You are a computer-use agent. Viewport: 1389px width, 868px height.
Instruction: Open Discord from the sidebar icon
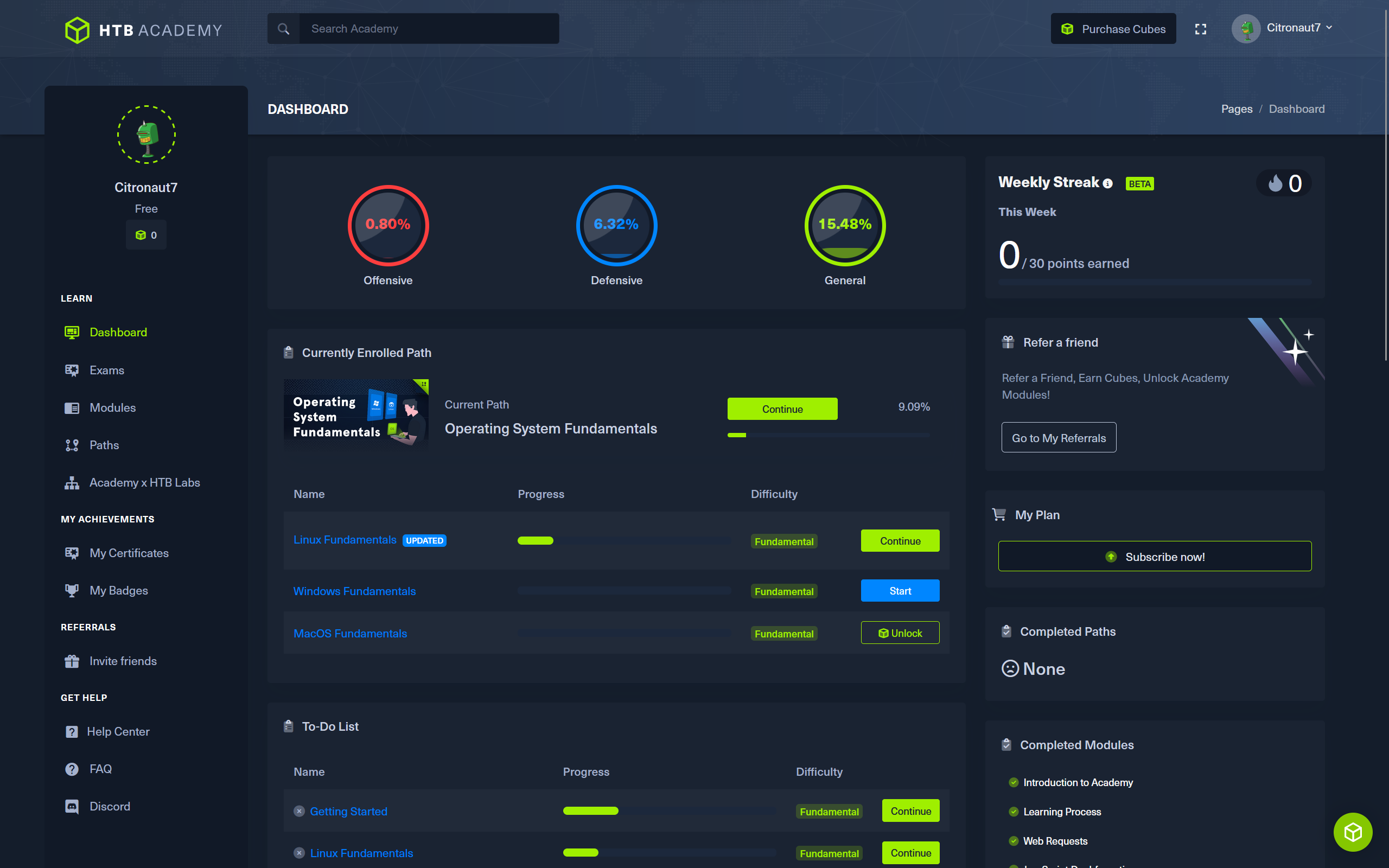pyautogui.click(x=72, y=806)
